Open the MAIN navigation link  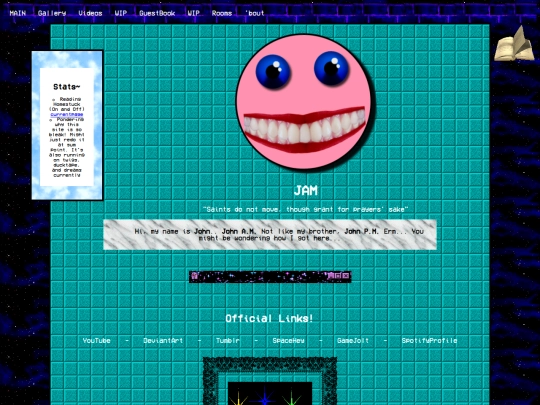click(18, 13)
